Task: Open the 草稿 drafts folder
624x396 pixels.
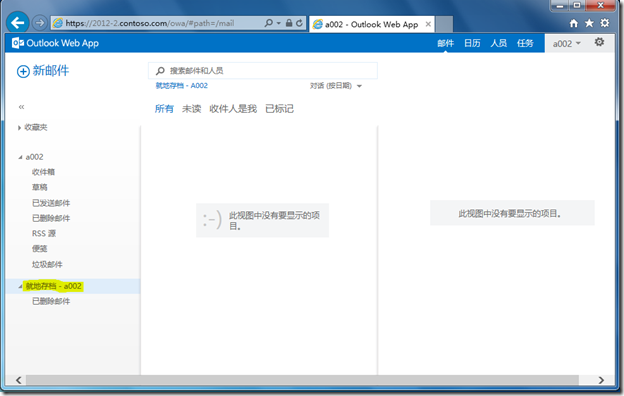Action: click(x=39, y=187)
